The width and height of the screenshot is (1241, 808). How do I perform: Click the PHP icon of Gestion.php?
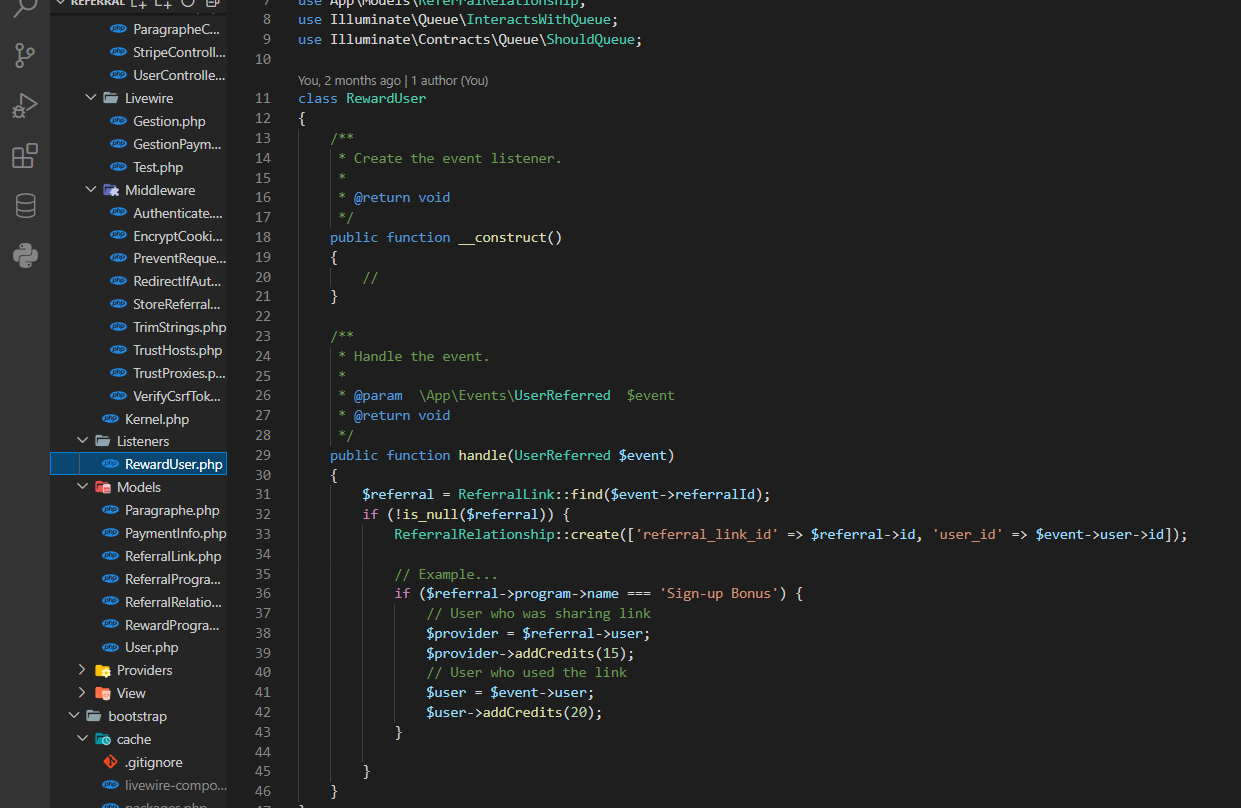[118, 121]
